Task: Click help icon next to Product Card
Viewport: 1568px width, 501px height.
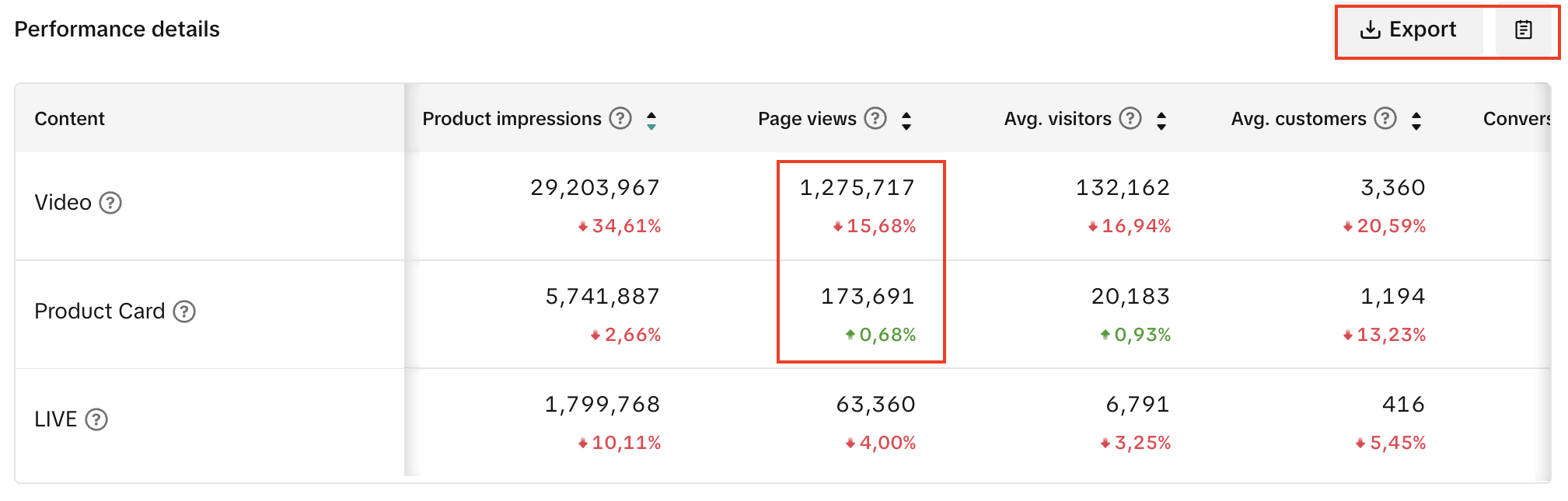Action: 184,311
